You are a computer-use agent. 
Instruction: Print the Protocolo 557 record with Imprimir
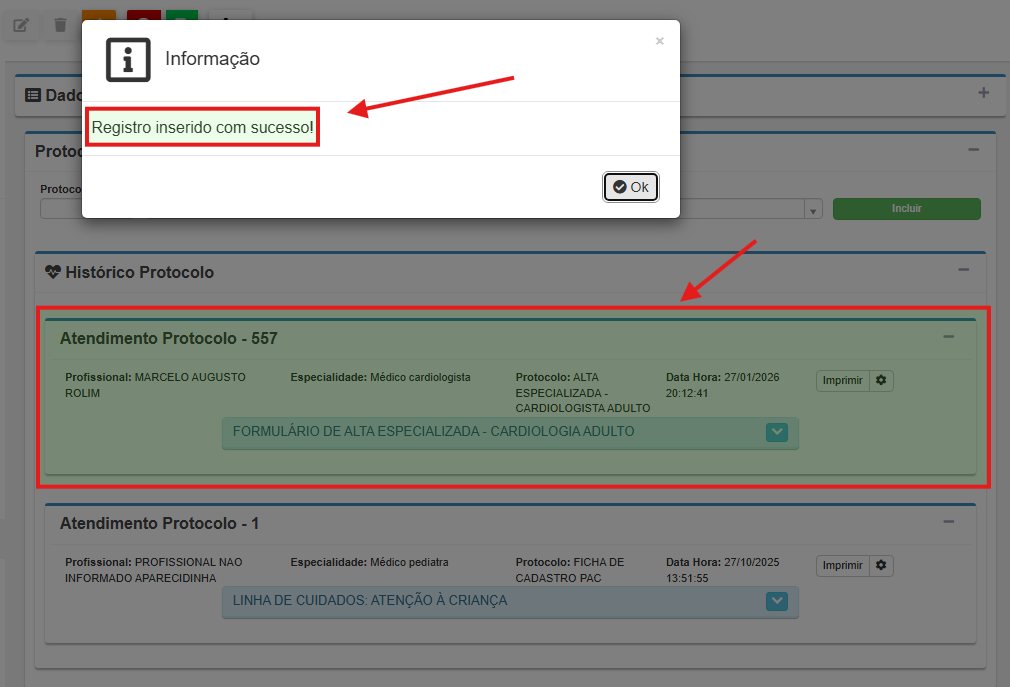click(x=842, y=381)
